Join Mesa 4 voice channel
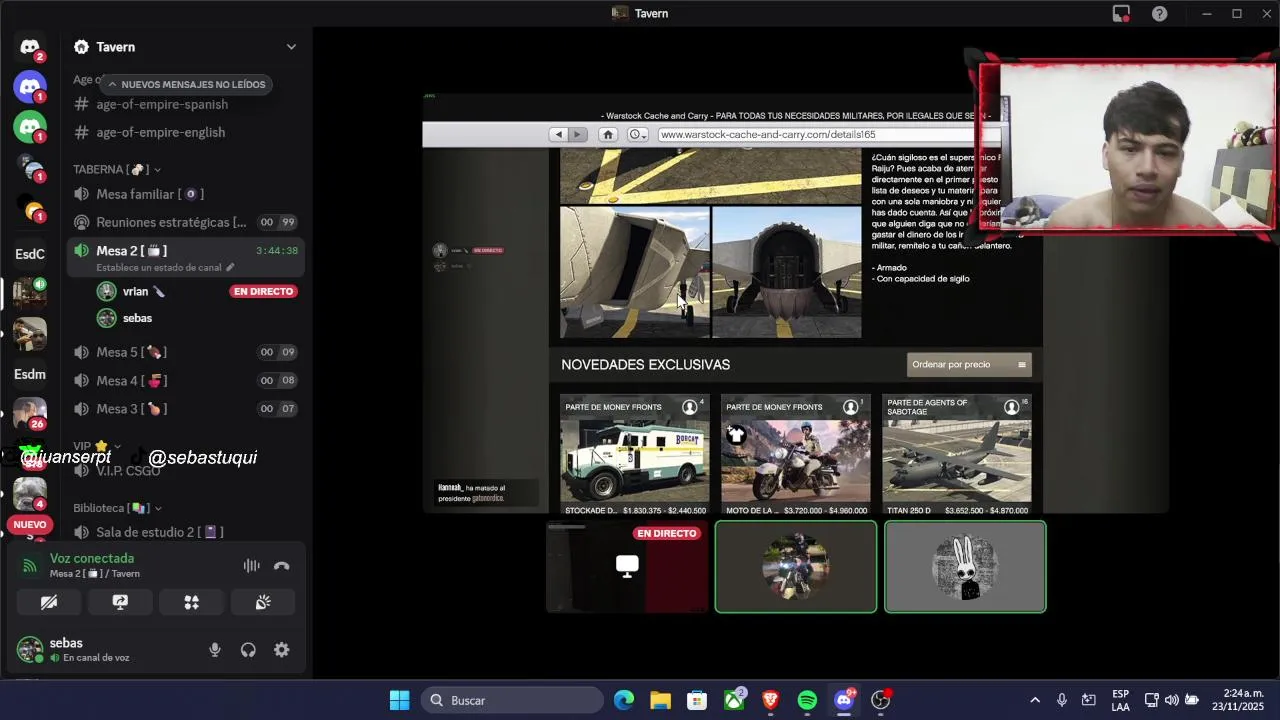Viewport: 1280px width, 720px height. pos(186,380)
